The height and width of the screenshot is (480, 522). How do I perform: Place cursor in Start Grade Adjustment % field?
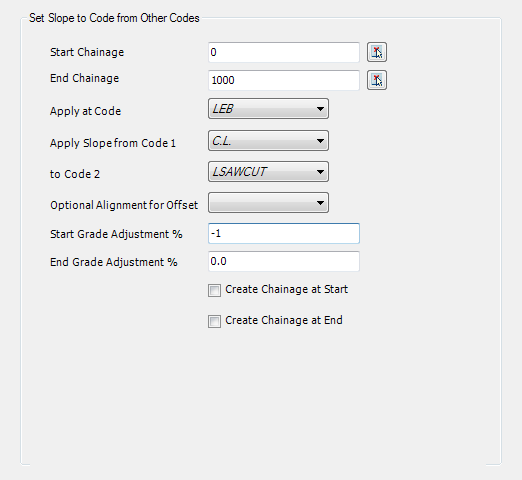284,233
